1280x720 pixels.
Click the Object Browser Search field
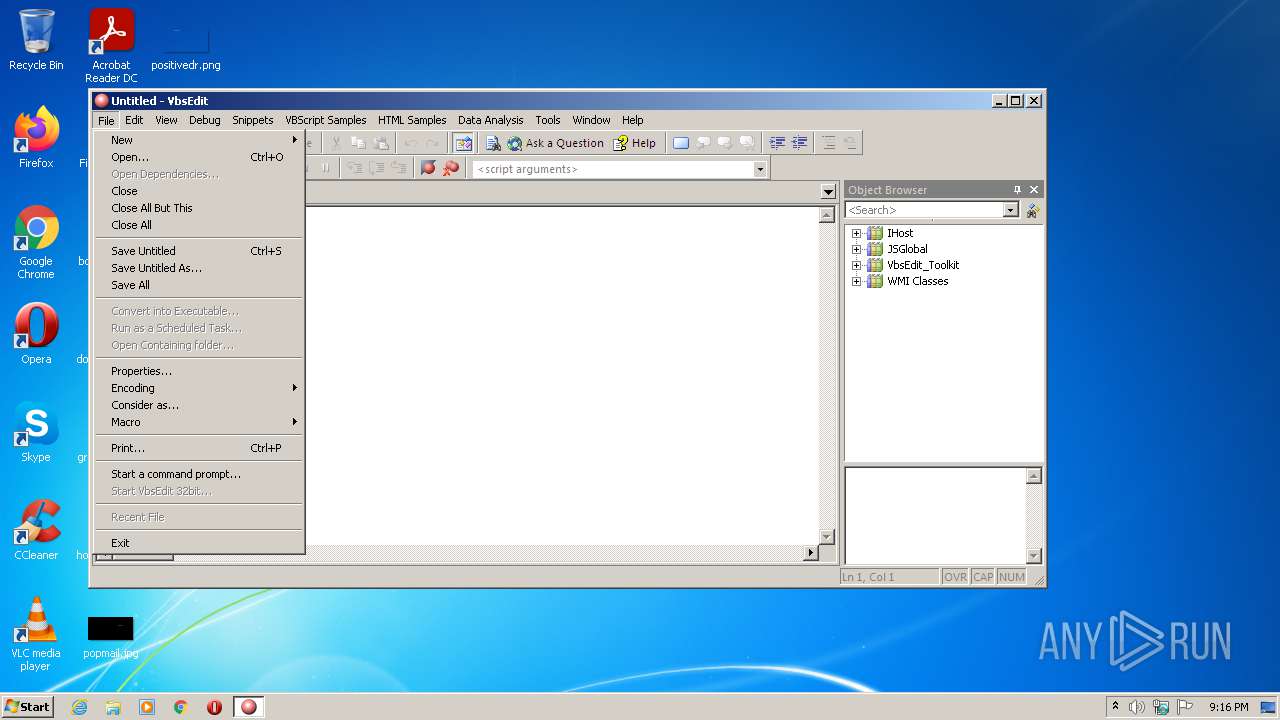click(x=924, y=210)
